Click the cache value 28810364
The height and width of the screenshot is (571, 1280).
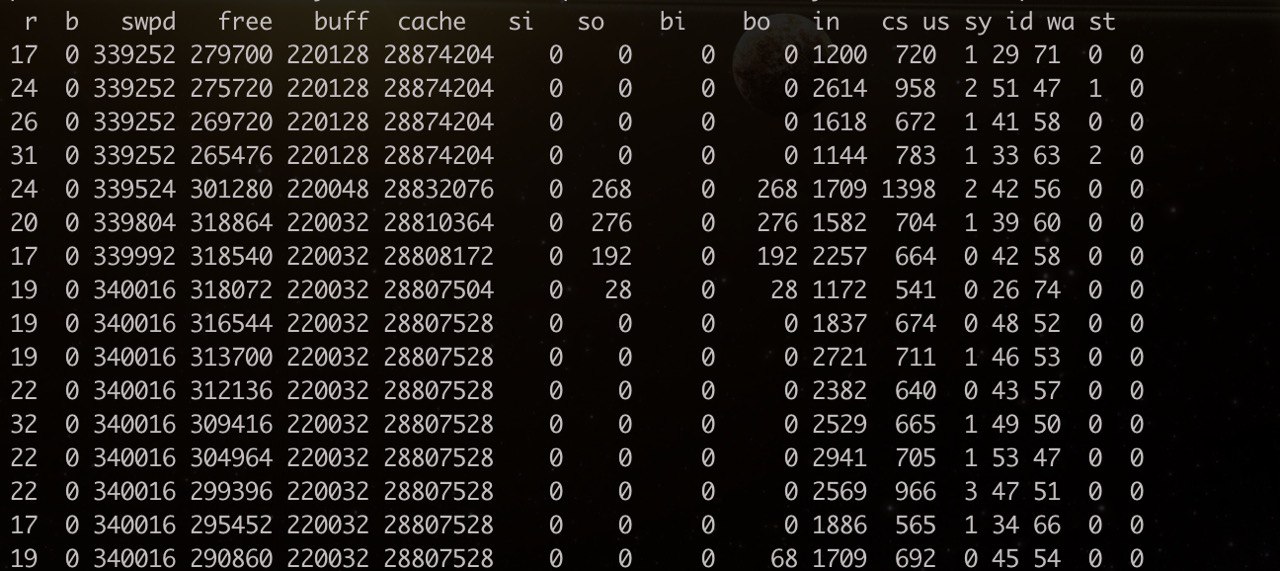pyautogui.click(x=438, y=222)
